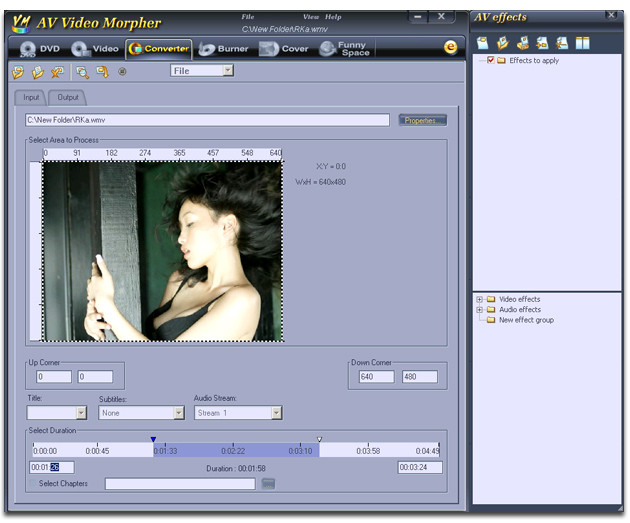This screenshot has width=630, height=523.
Task: Enable the Select Chapters option
Action: point(33,484)
